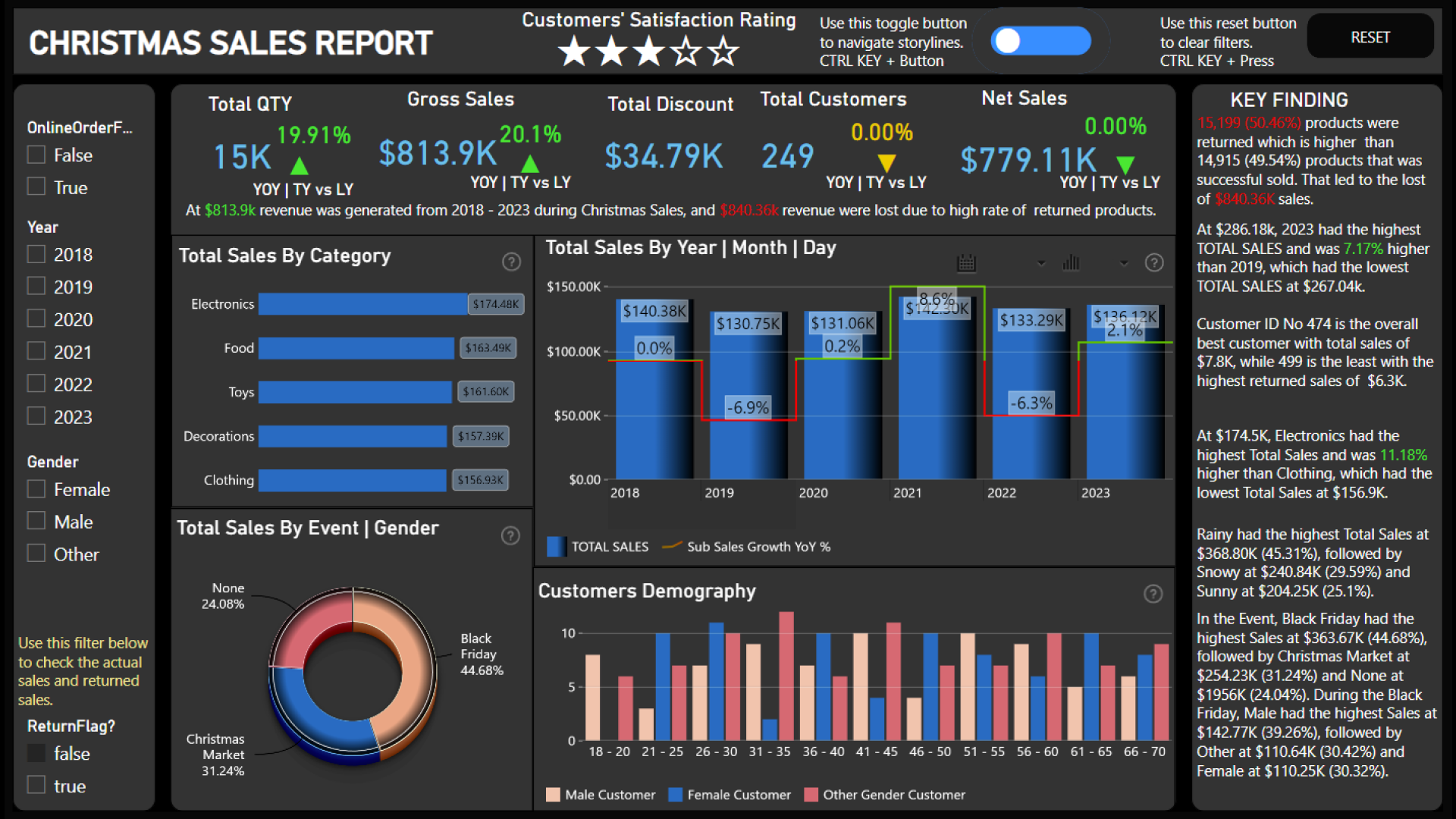Click the RESET button to clear filters
This screenshot has width=1456, height=819.
click(x=1370, y=37)
